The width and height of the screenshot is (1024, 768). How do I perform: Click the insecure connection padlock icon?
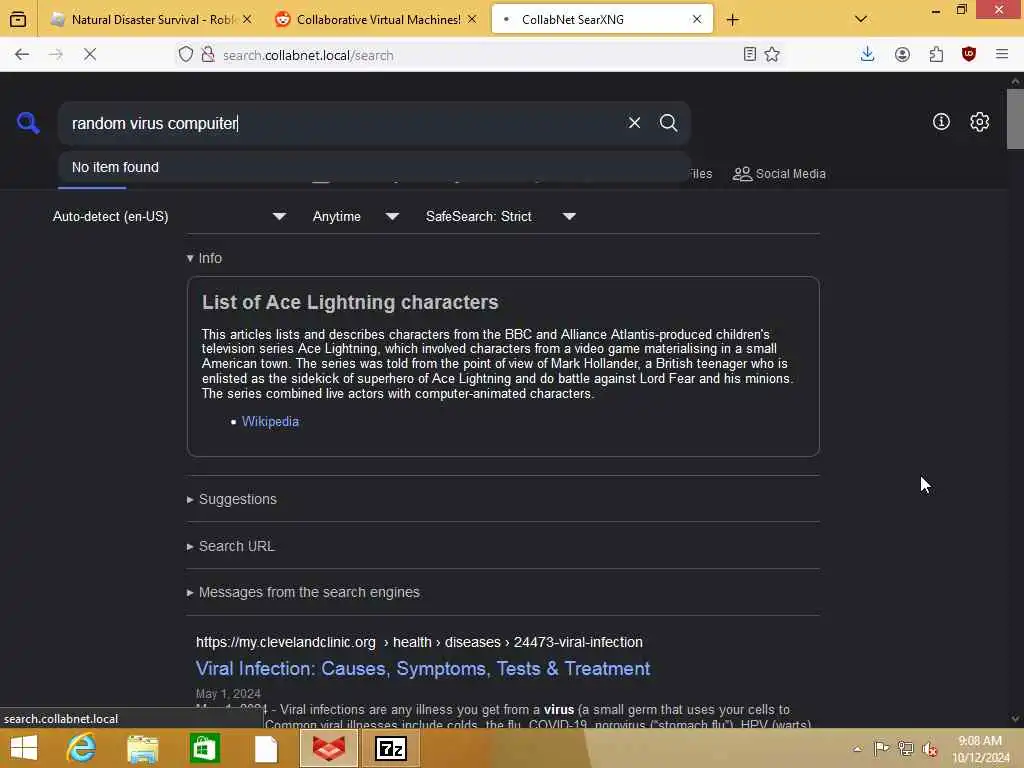[208, 55]
